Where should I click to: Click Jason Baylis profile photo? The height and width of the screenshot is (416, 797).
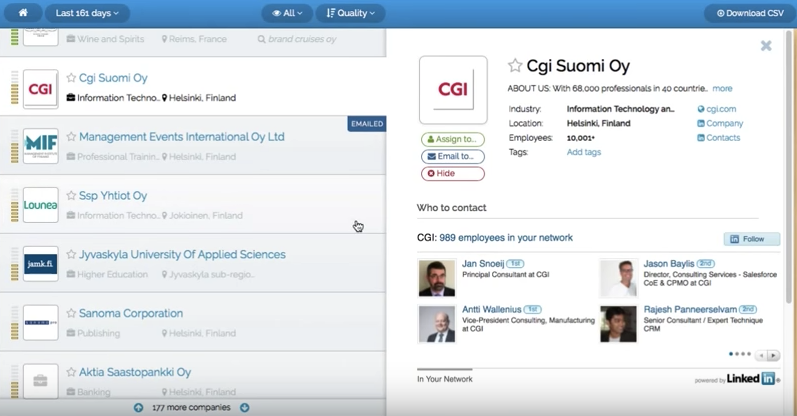pyautogui.click(x=618, y=278)
